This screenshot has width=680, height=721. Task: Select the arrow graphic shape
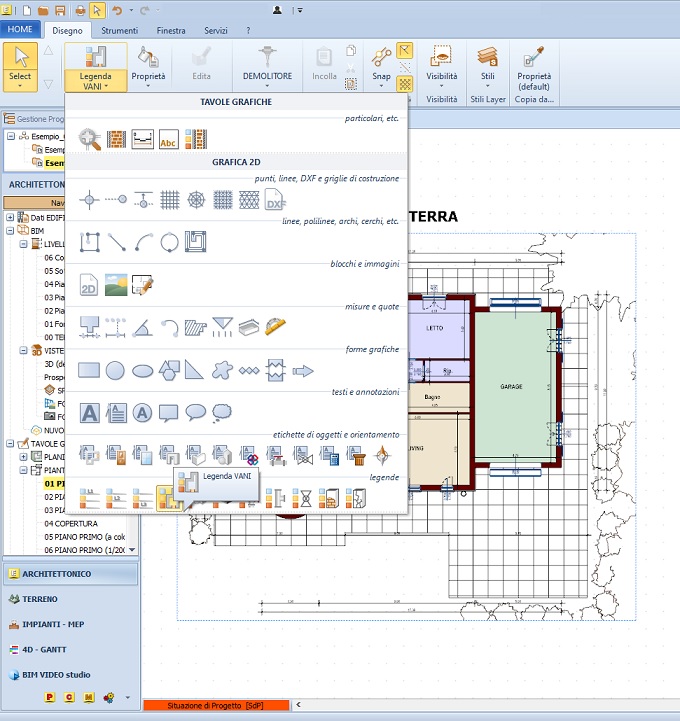[302, 370]
